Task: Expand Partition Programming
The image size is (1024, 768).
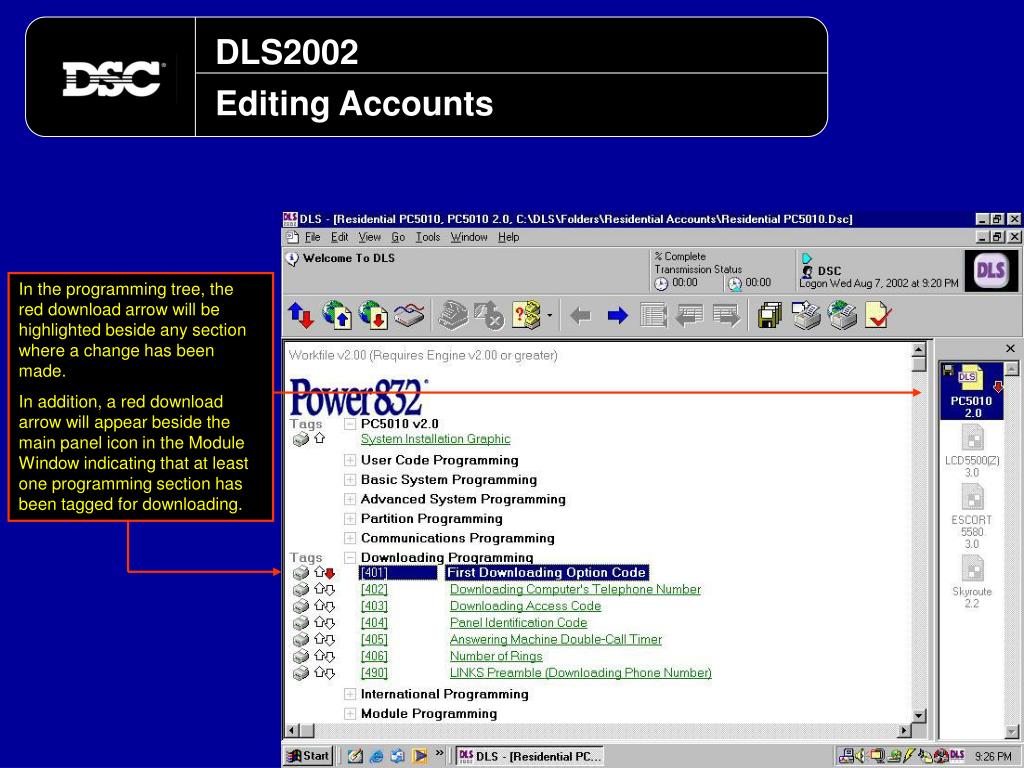Action: [x=350, y=519]
